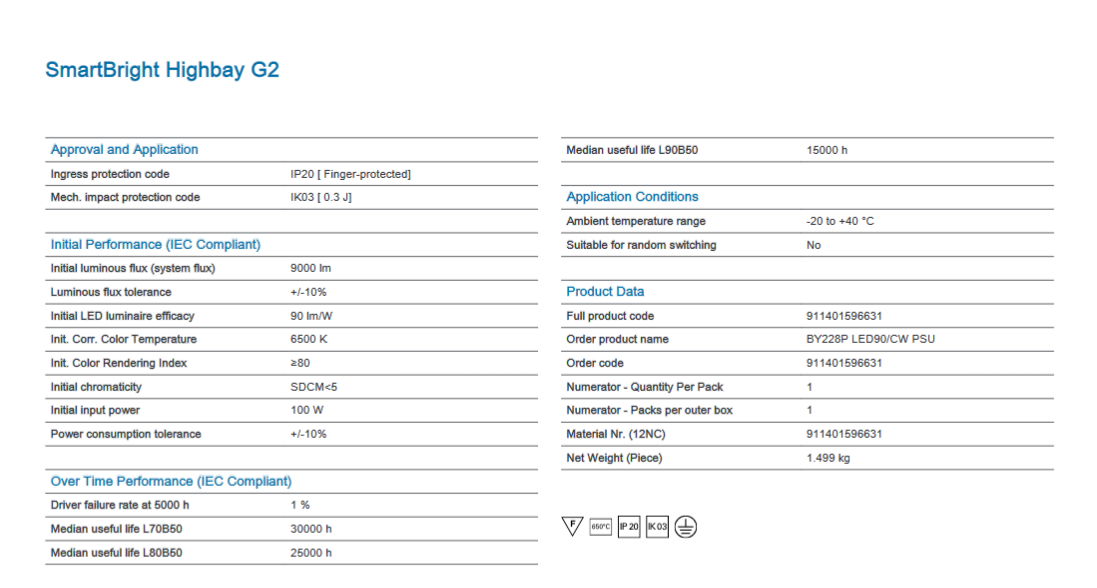Click the full product code value 911401596631

844,316
